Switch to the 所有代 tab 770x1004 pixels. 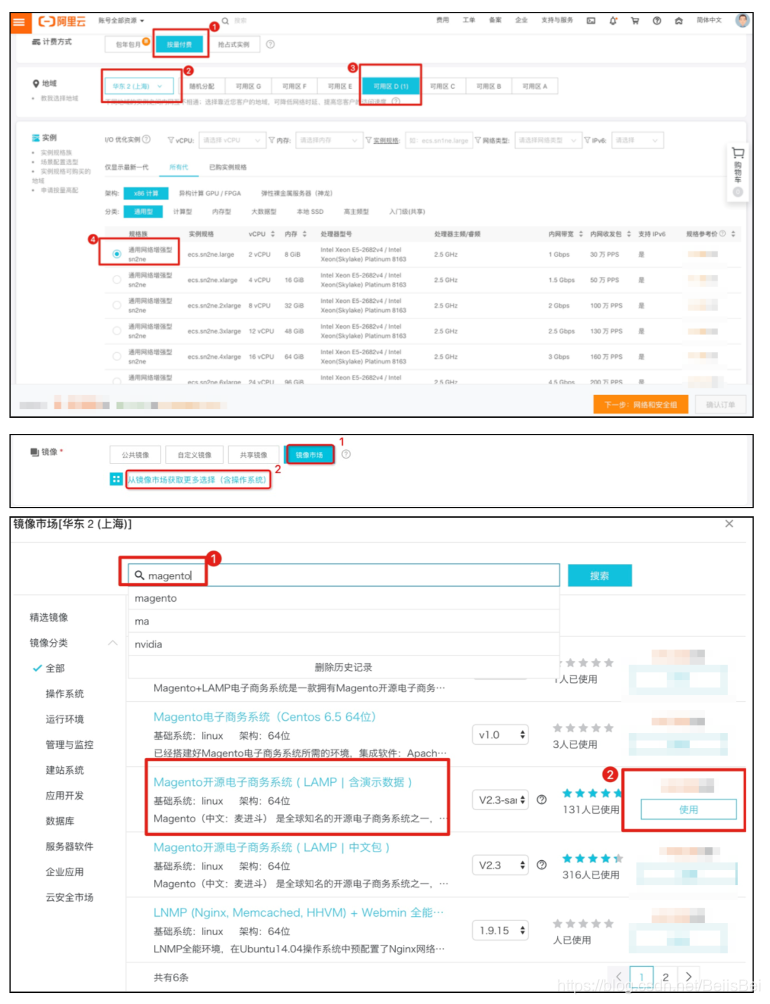pos(179,167)
